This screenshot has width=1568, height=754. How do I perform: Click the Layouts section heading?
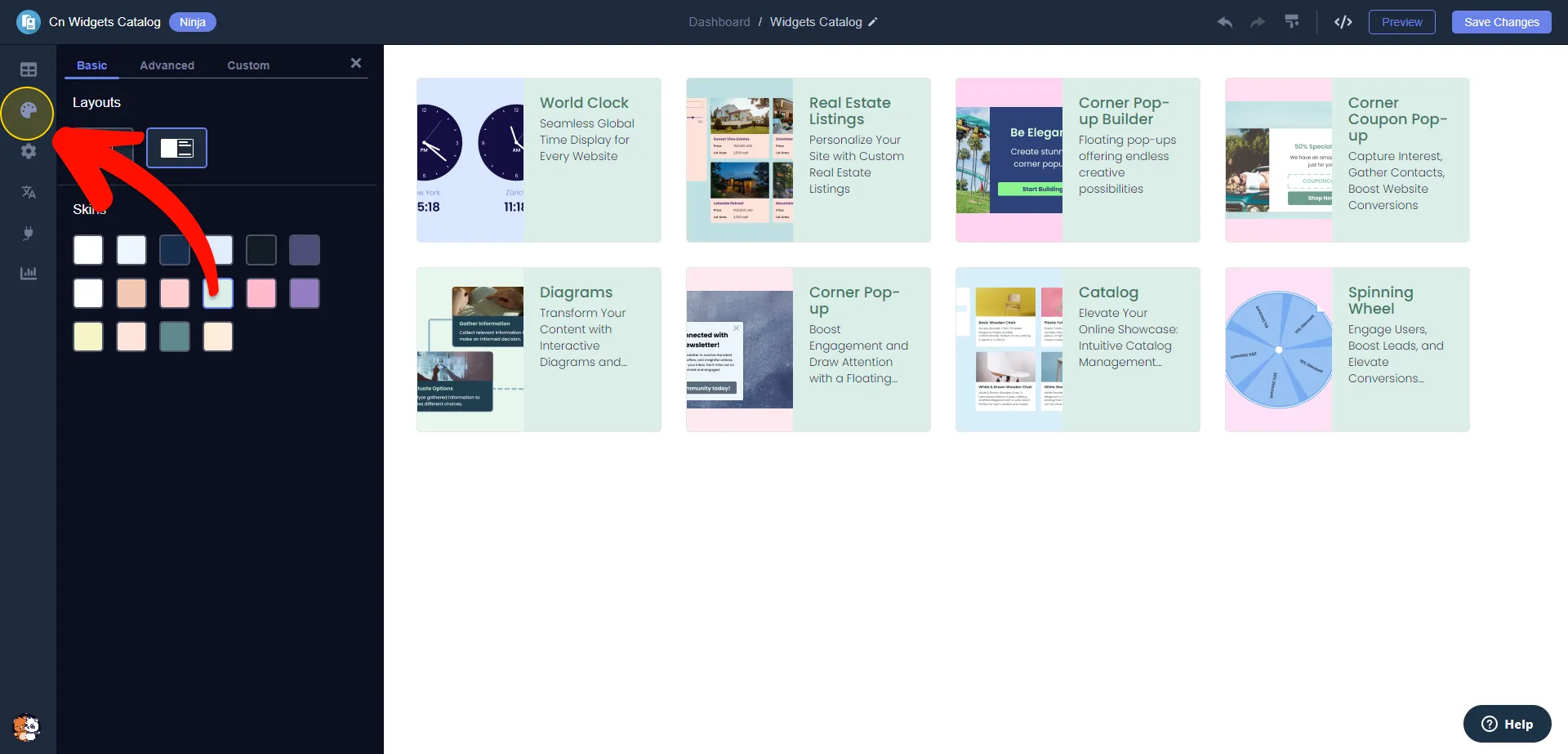96,102
